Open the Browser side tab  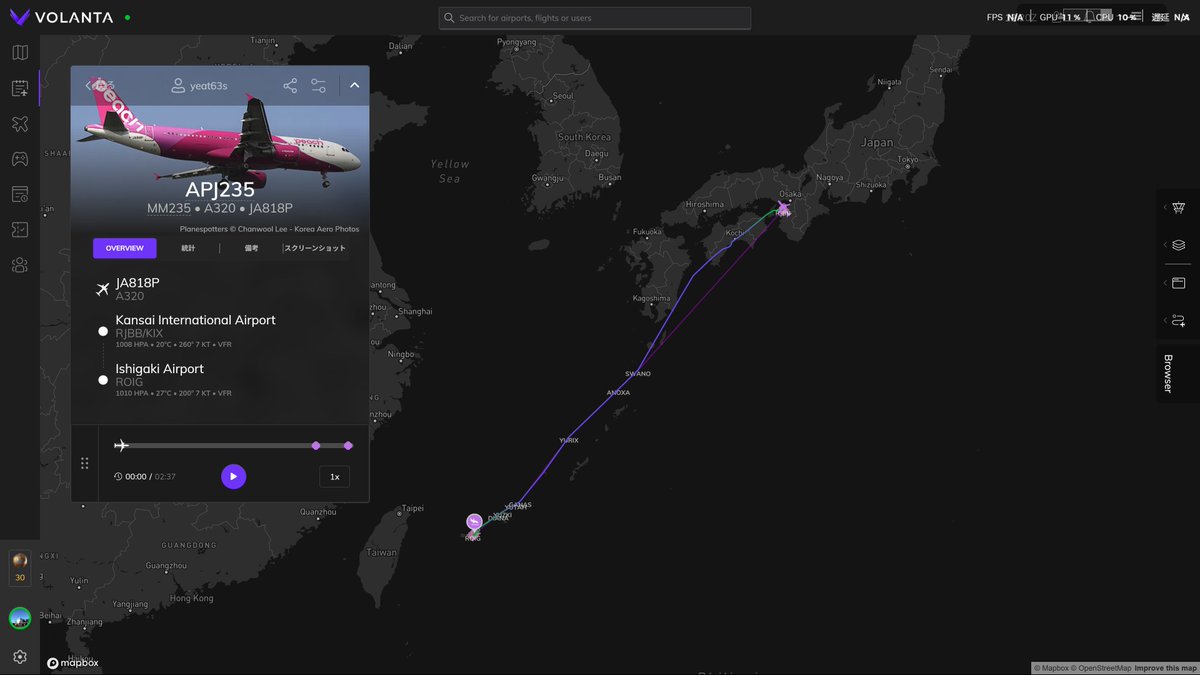click(1178, 372)
